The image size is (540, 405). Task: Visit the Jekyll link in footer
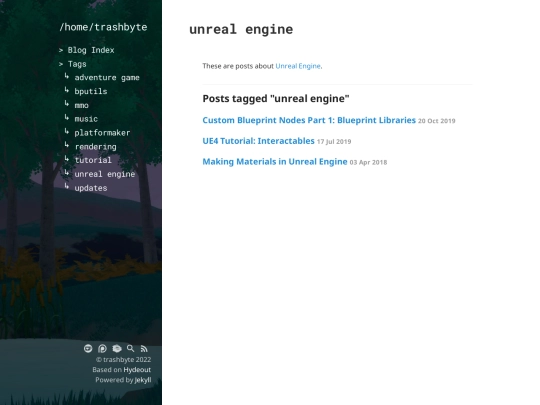tap(143, 380)
